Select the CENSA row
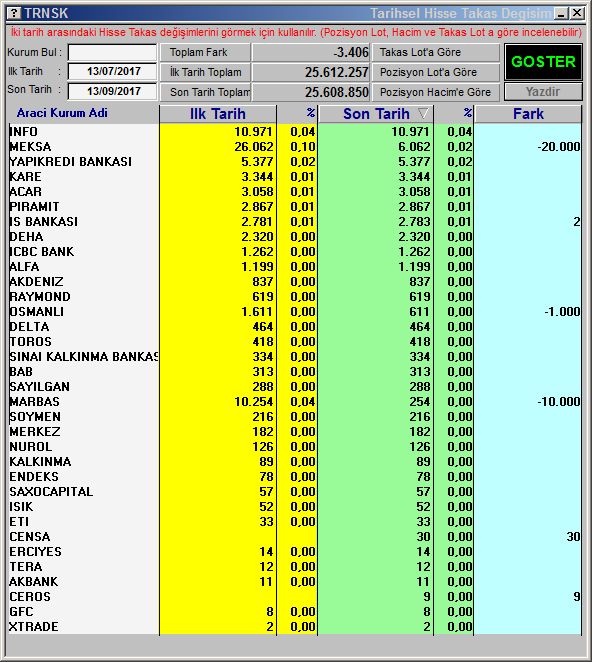Screen dimensions: 592x662 click(x=295, y=537)
